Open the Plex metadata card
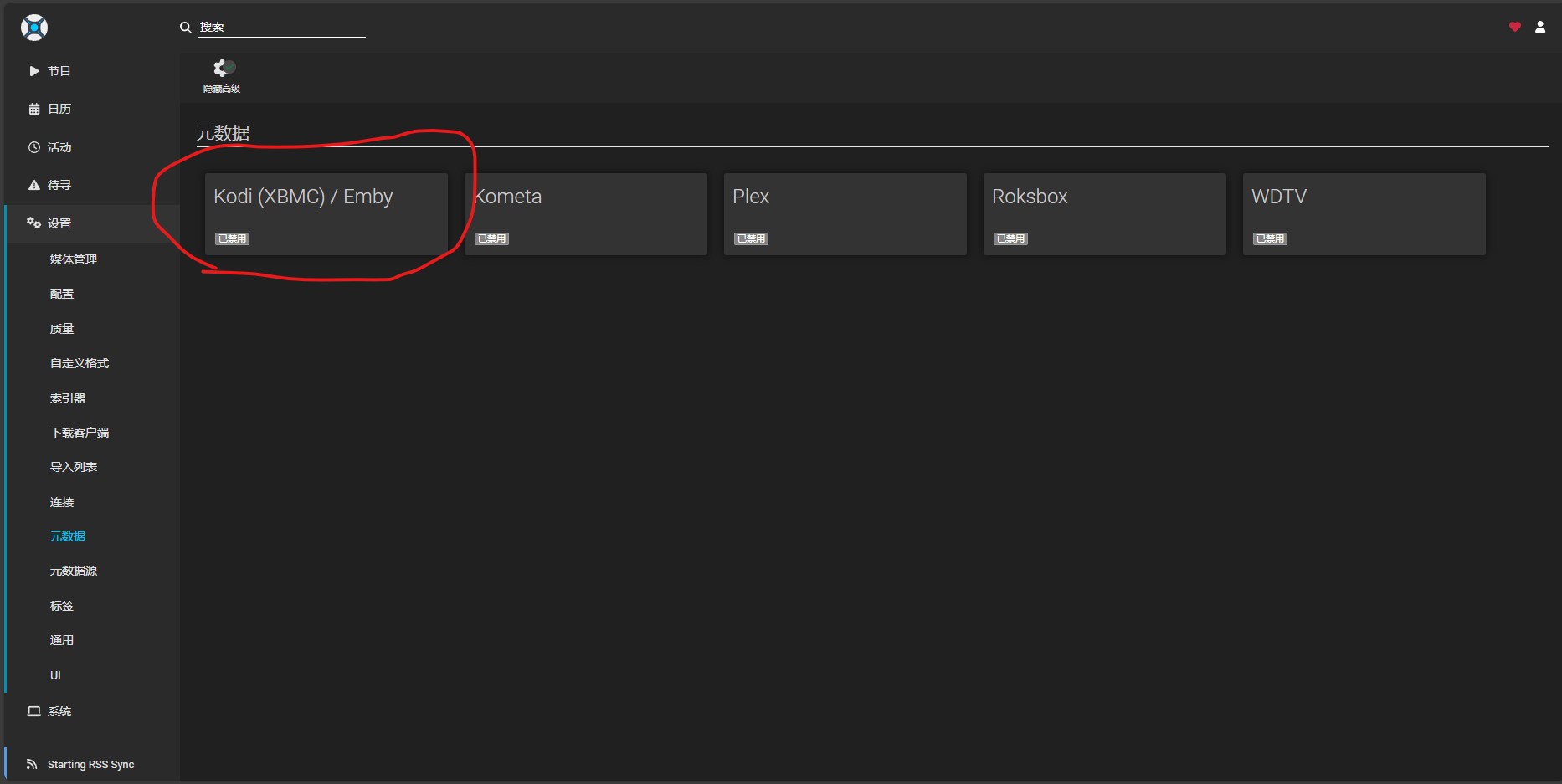 click(845, 213)
